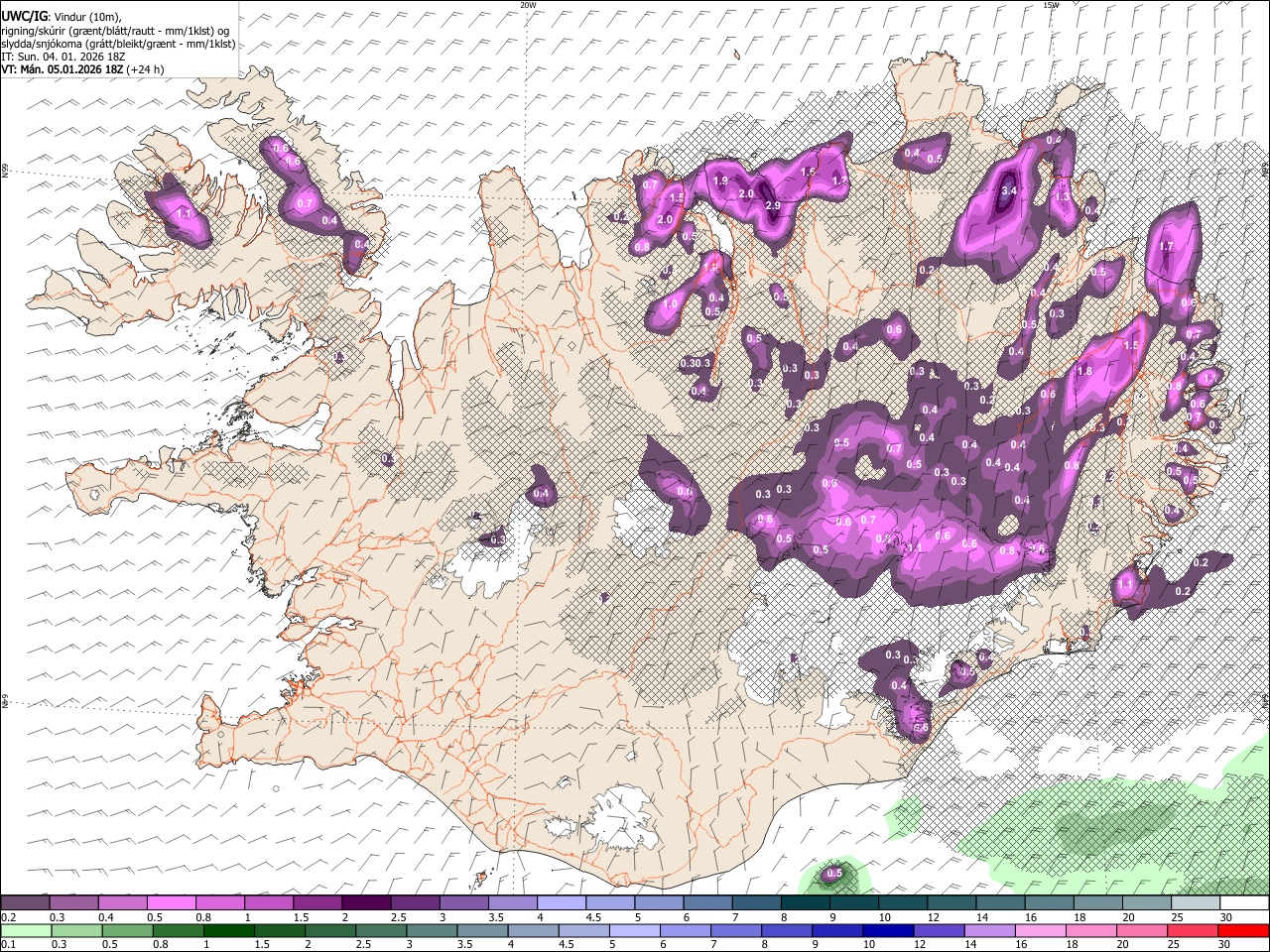Click the 2.9 snowfall value on north coast
Viewport: 1270px width, 952px height.
click(x=773, y=205)
